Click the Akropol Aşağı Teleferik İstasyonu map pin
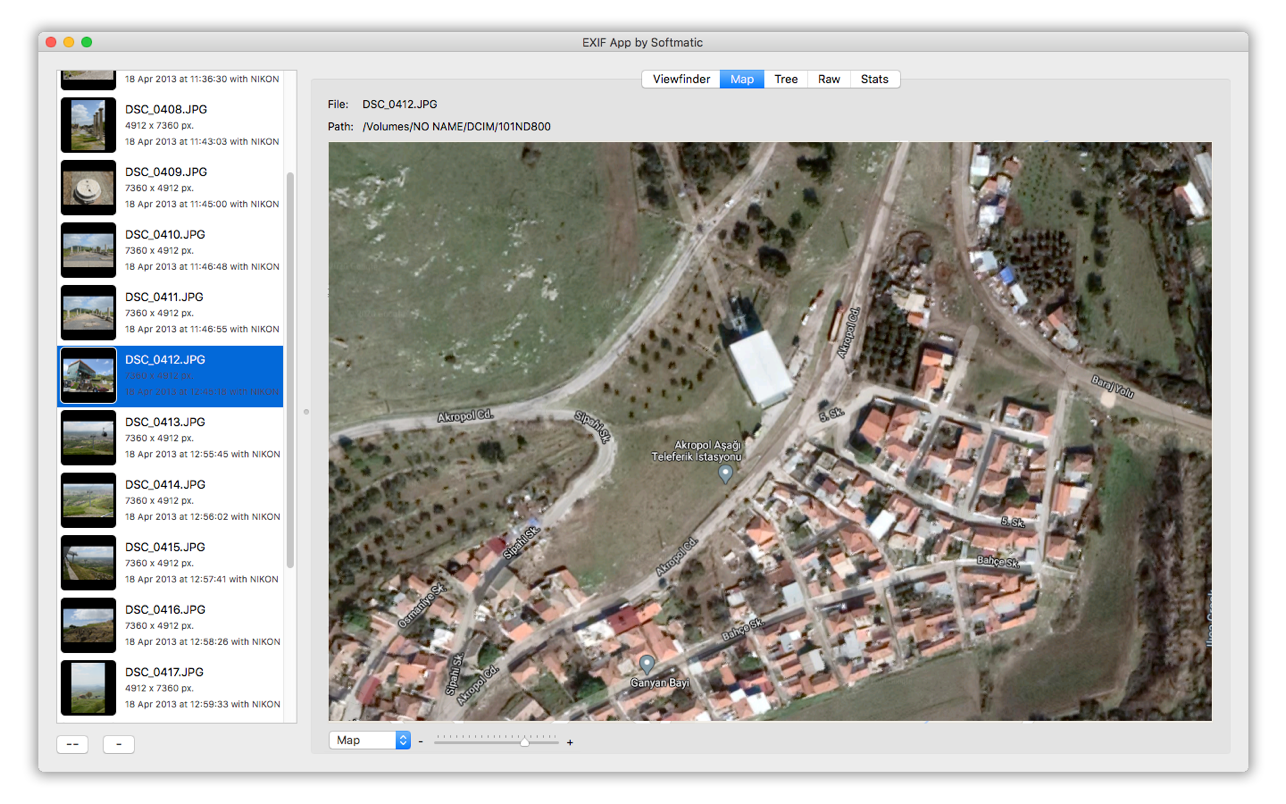 click(726, 474)
